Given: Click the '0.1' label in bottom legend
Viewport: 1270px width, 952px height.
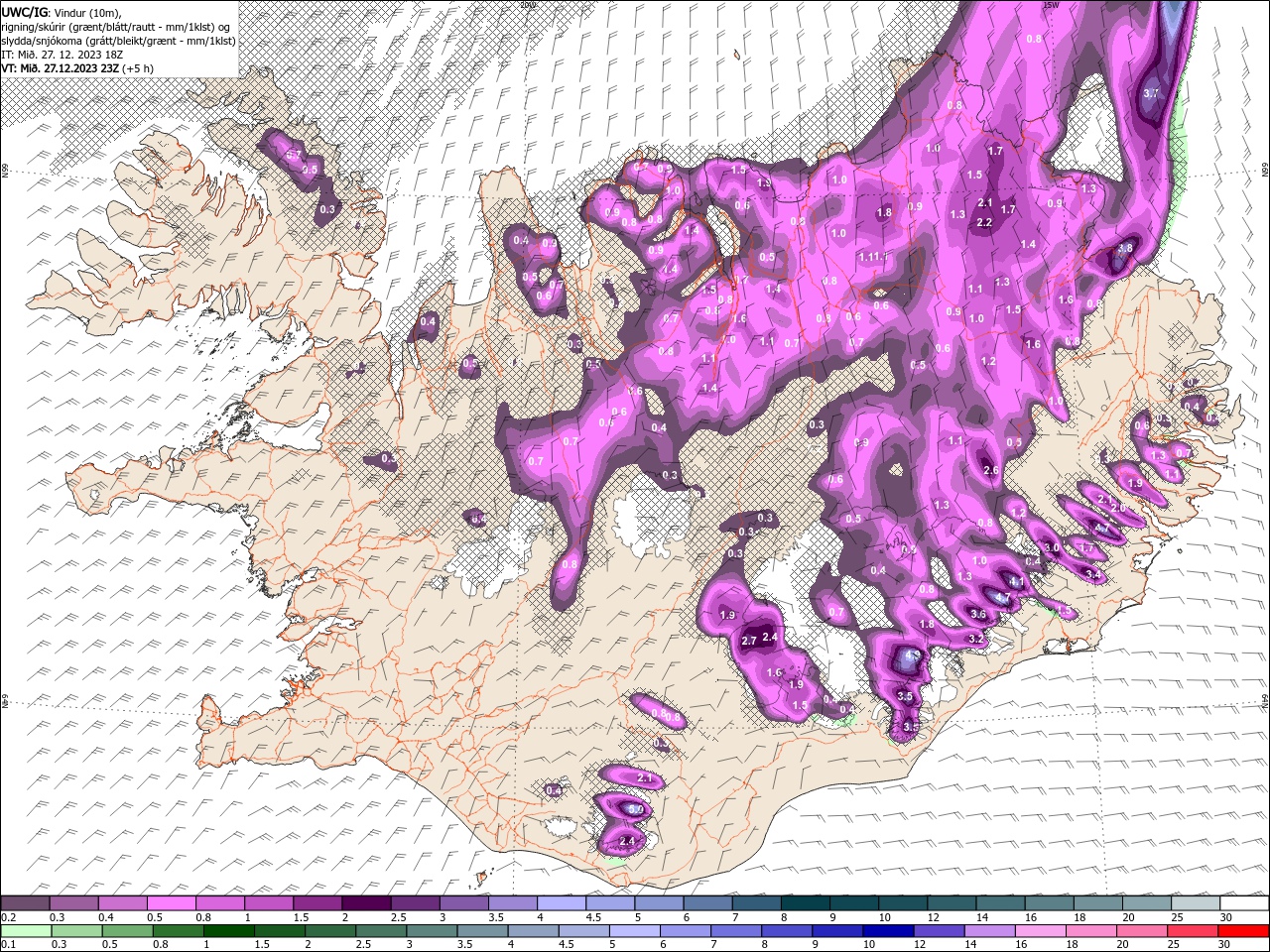Looking at the screenshot, I should pos(9,945).
